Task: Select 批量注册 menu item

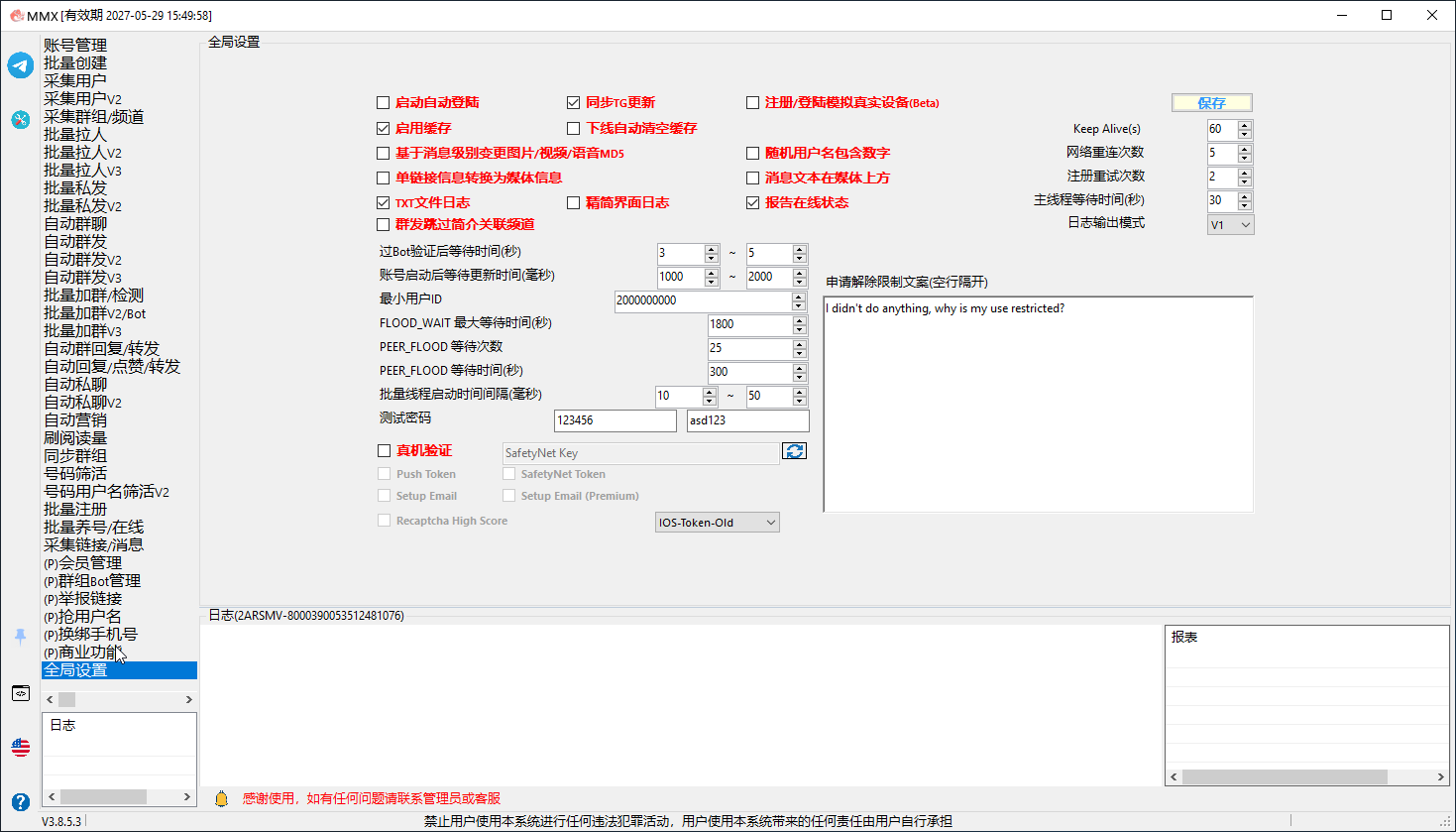Action: click(x=75, y=510)
